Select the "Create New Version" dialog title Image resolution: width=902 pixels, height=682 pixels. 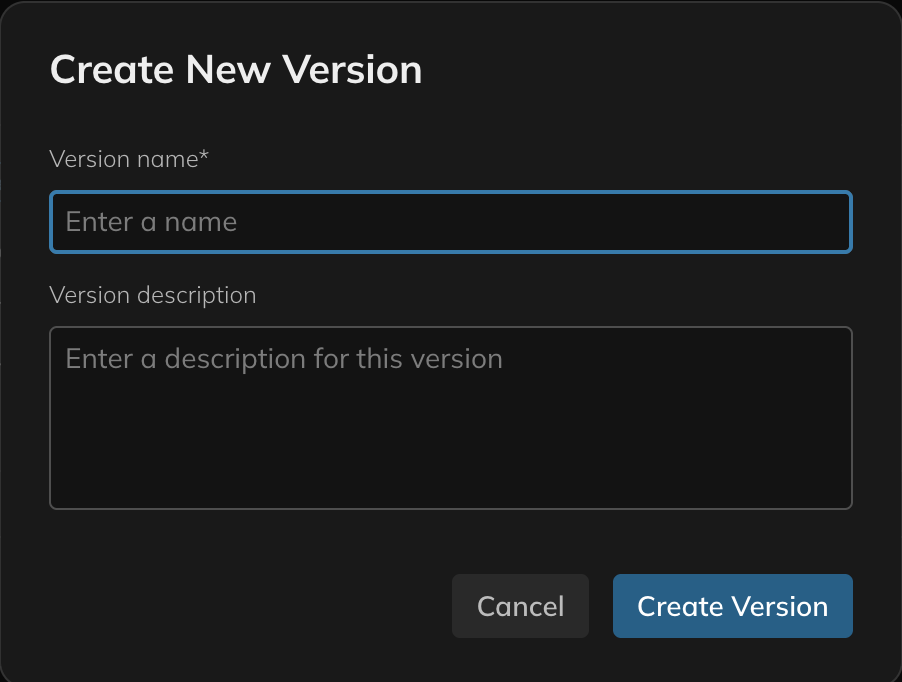pos(236,70)
